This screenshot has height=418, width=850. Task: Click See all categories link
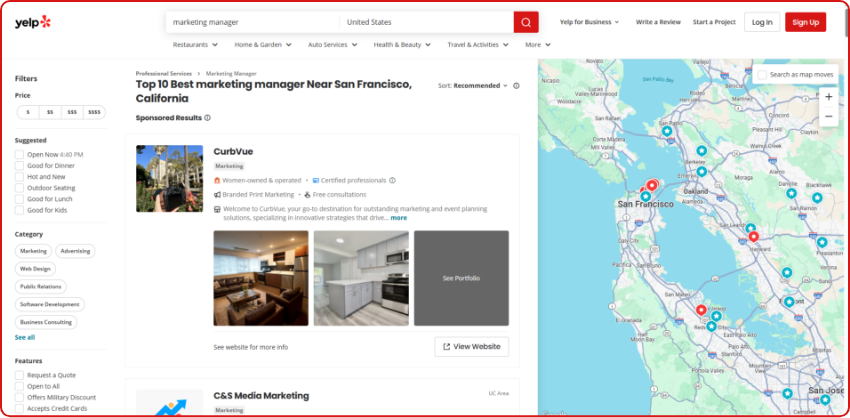(25, 337)
